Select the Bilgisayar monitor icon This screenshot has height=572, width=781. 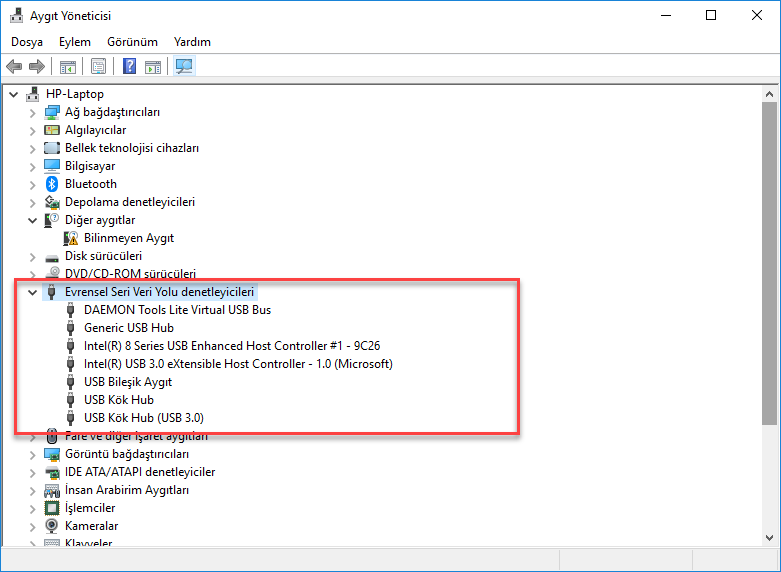(52, 166)
